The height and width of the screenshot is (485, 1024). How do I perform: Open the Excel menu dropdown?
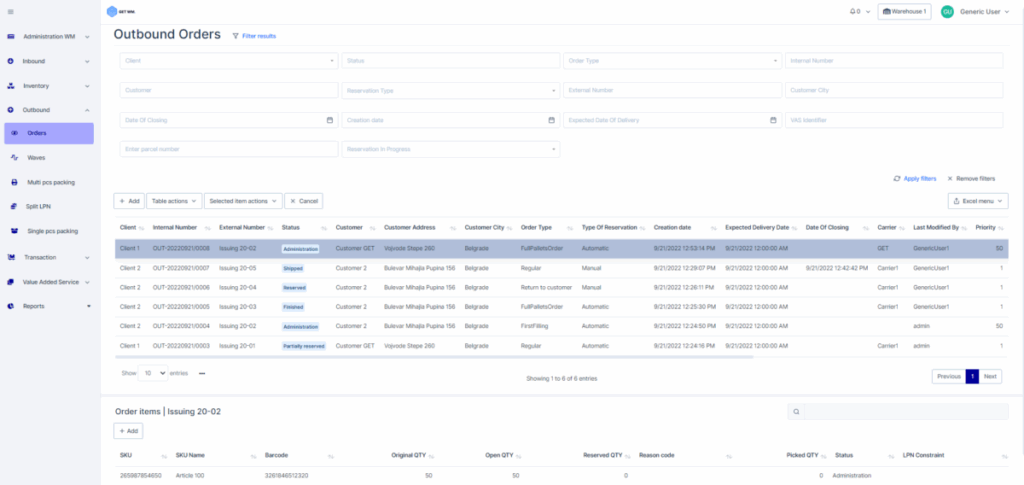[978, 201]
